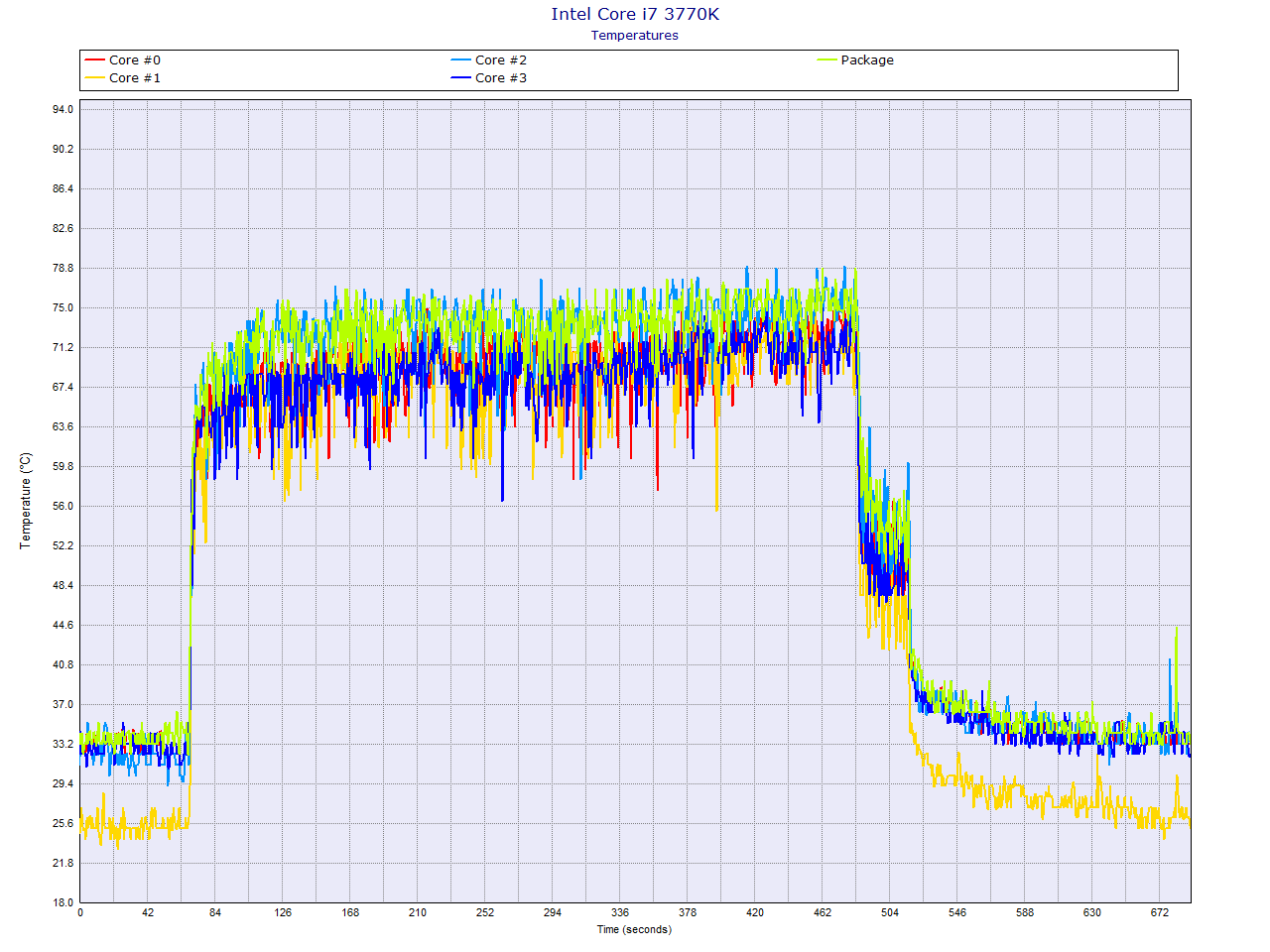Click the 210 x-axis tick label
1270x952 pixels.
pos(418,912)
